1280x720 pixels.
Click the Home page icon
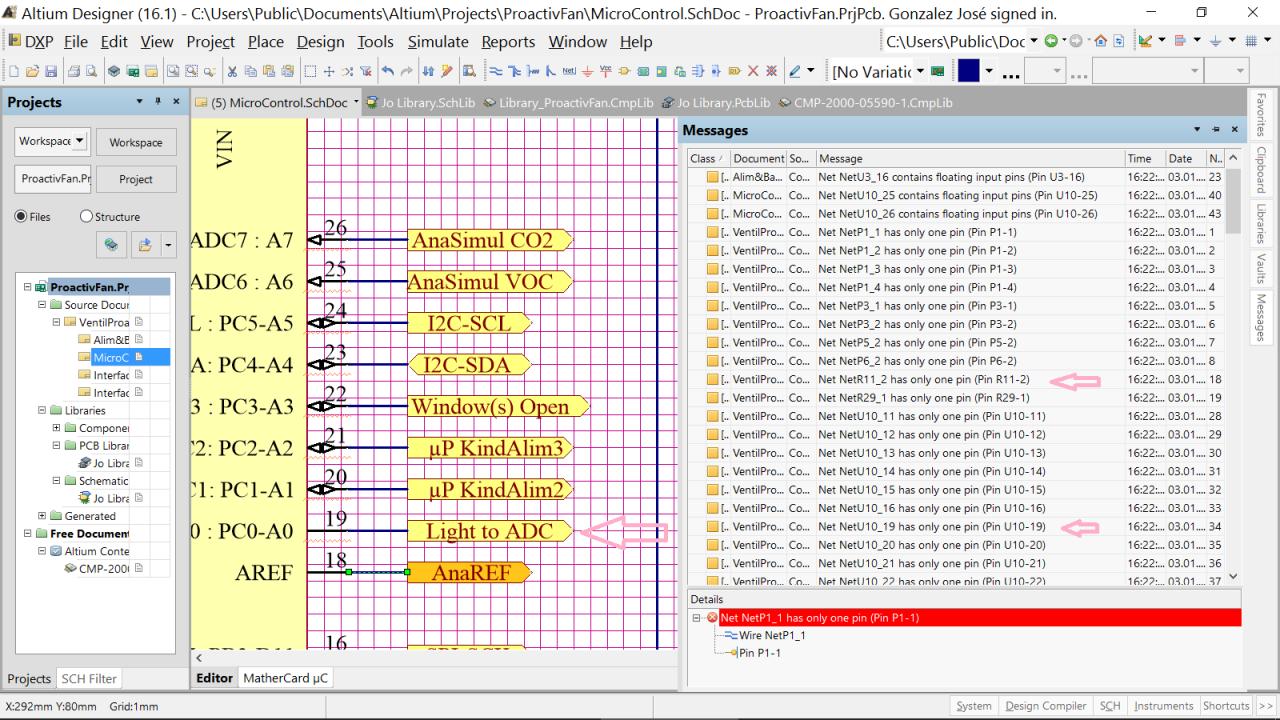1103,42
